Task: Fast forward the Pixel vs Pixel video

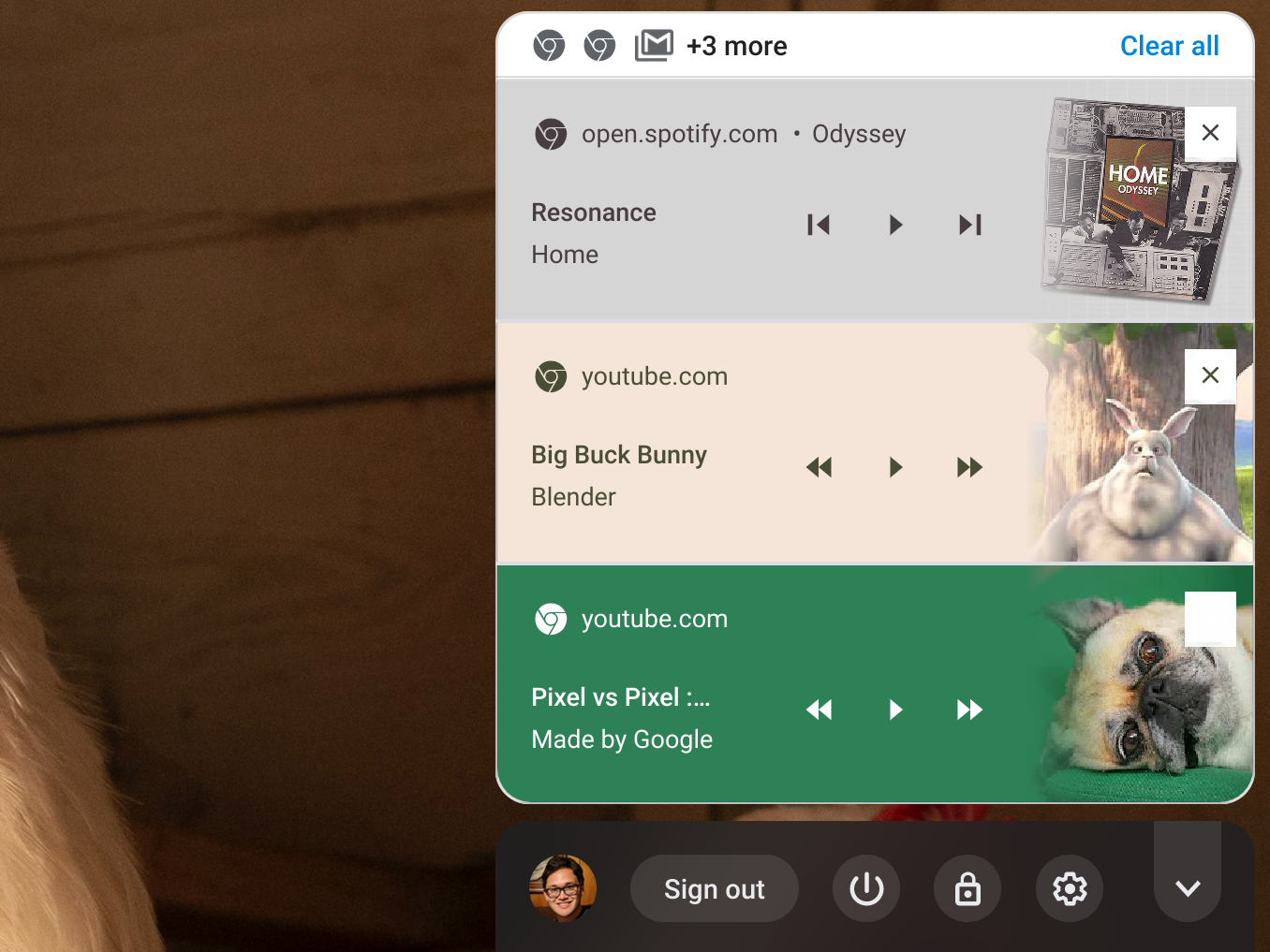Action: click(x=969, y=710)
